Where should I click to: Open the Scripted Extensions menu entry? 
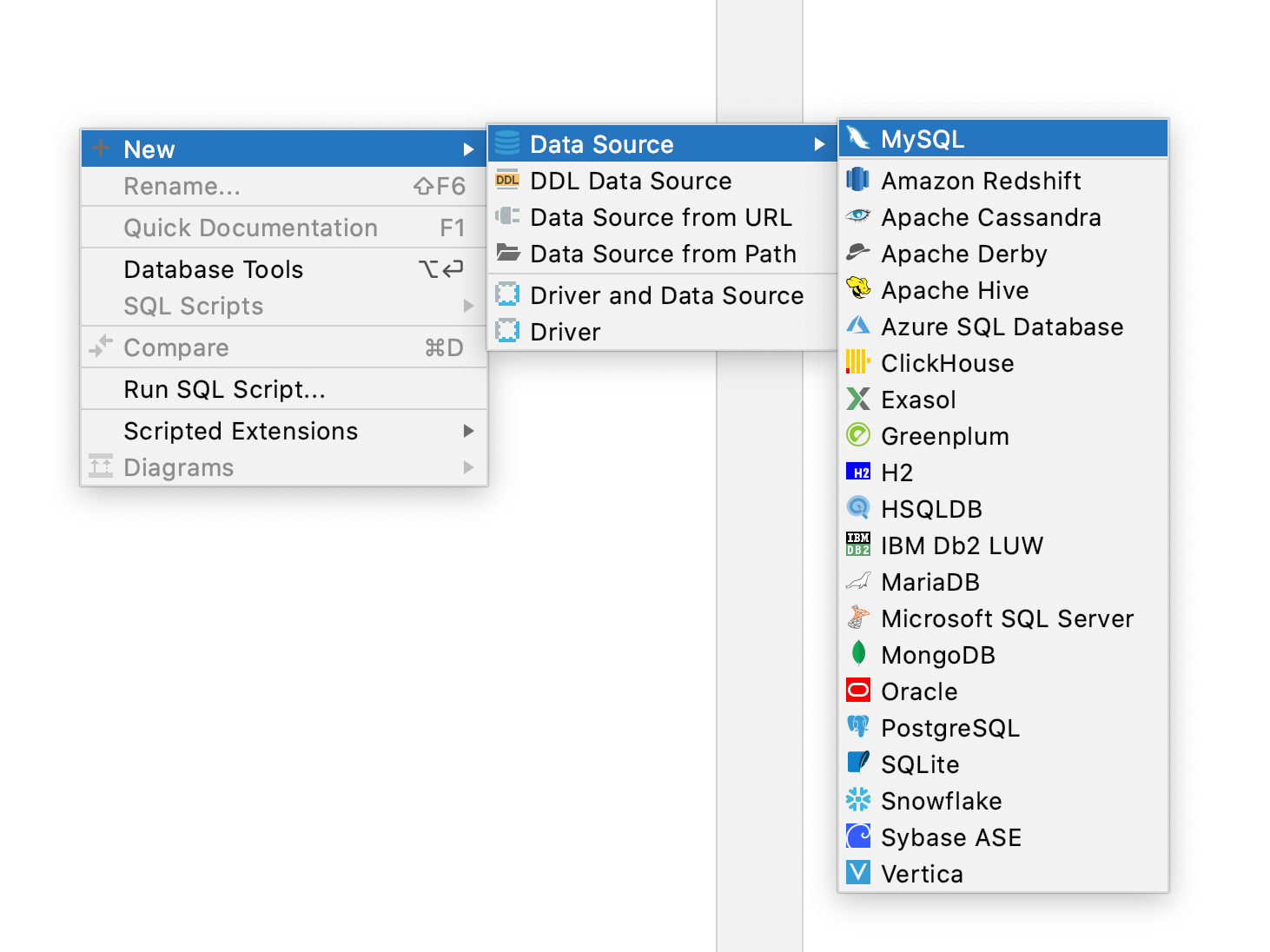[284, 431]
